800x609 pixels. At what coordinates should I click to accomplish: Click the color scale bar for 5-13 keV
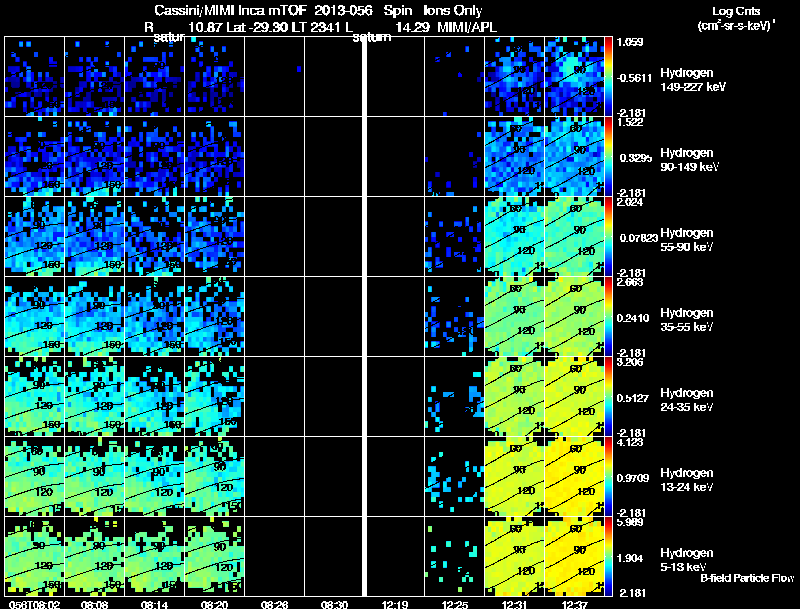point(608,557)
